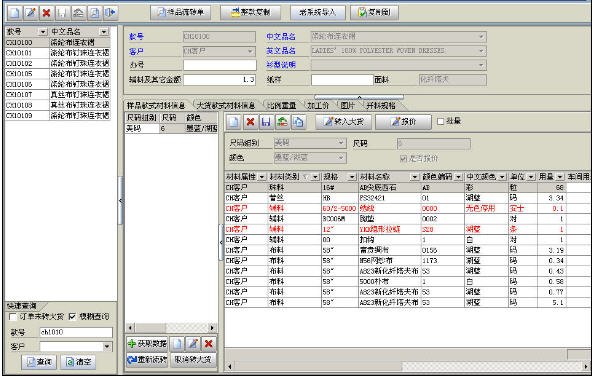Click the 取消转大货 button

click(193, 360)
